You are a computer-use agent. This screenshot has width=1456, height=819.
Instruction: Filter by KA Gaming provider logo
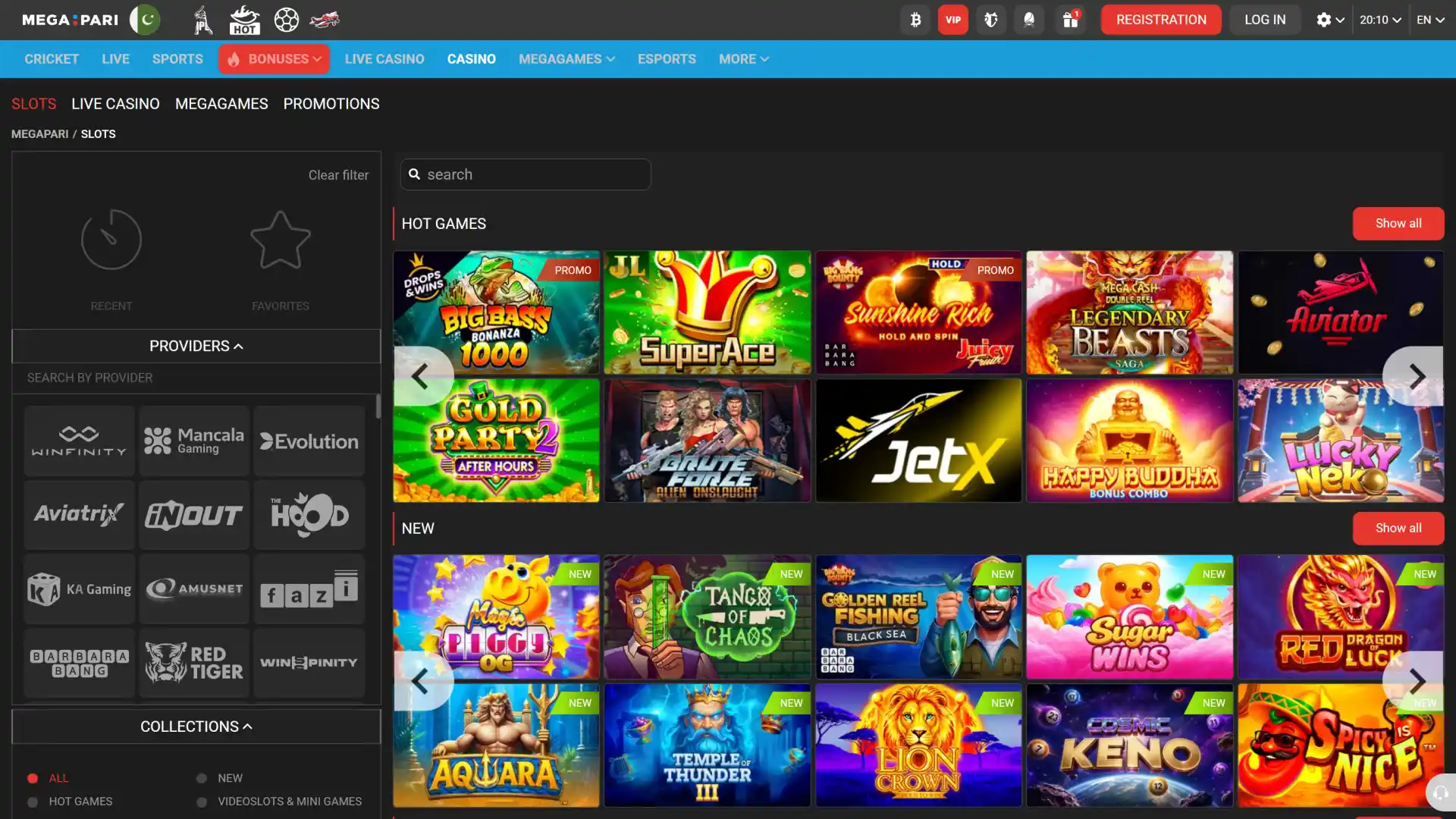click(79, 588)
